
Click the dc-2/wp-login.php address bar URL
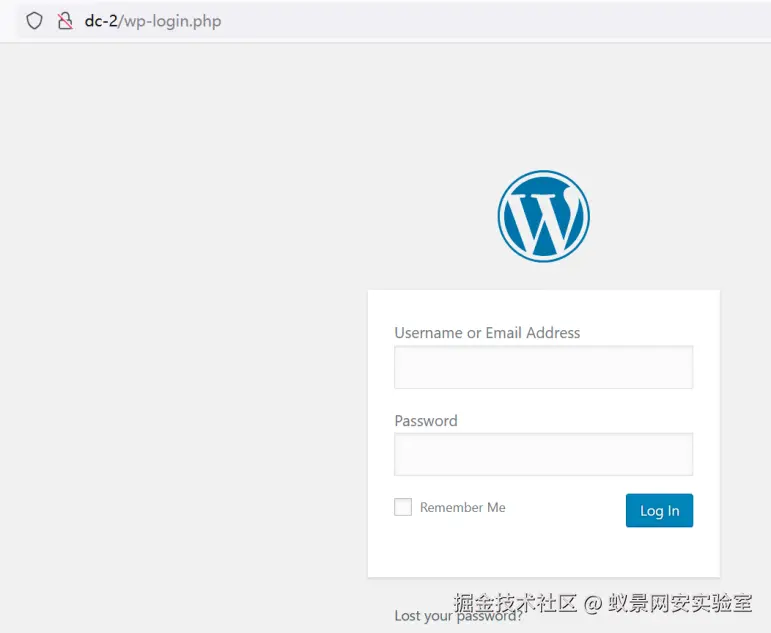point(153,21)
